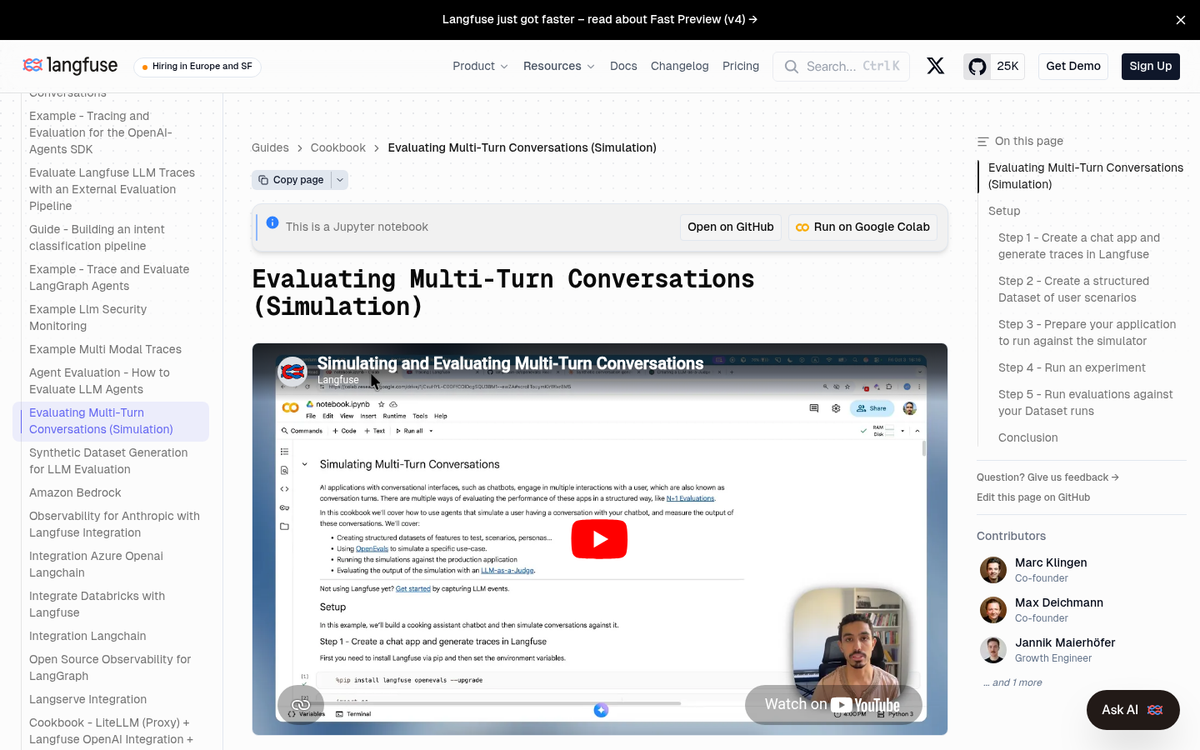
Task: Click the Guides breadcrumb
Action: tap(270, 148)
